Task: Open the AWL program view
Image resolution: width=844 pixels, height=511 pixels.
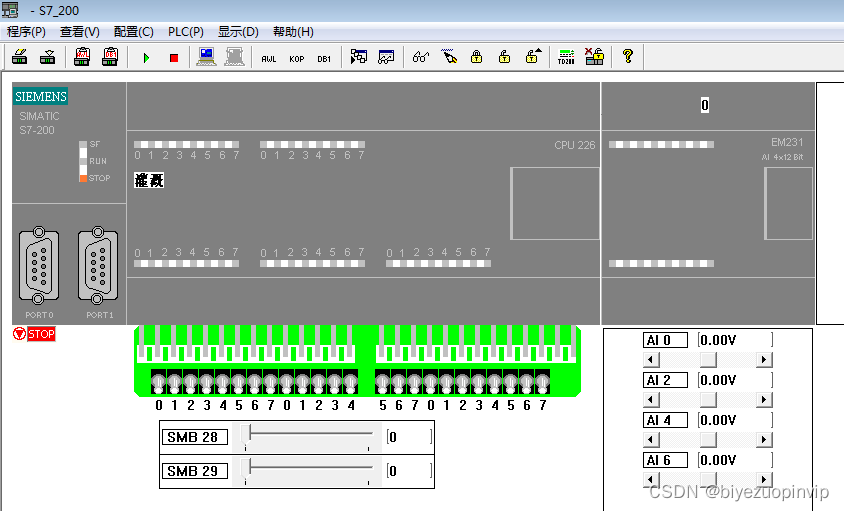Action: click(269, 59)
